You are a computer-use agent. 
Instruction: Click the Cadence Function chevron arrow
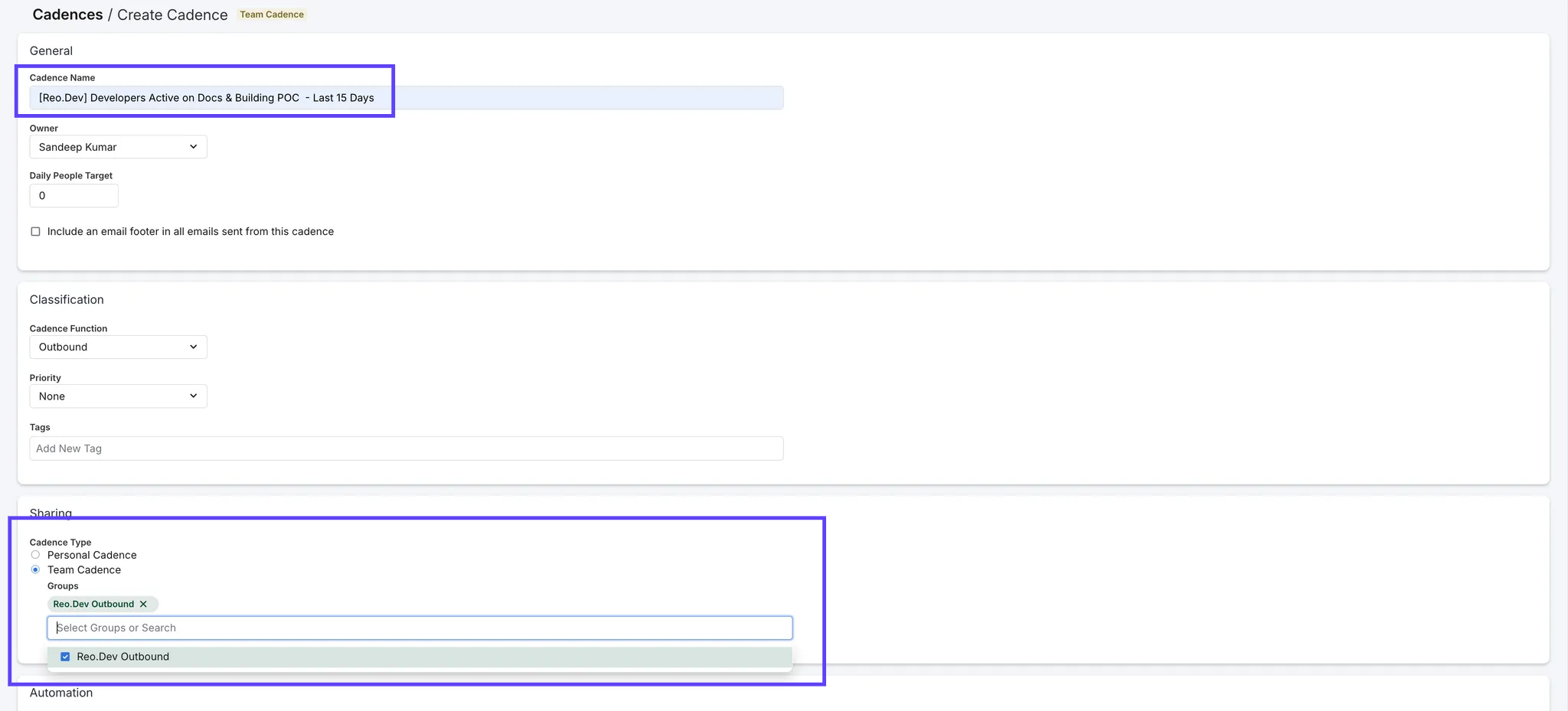(x=193, y=347)
